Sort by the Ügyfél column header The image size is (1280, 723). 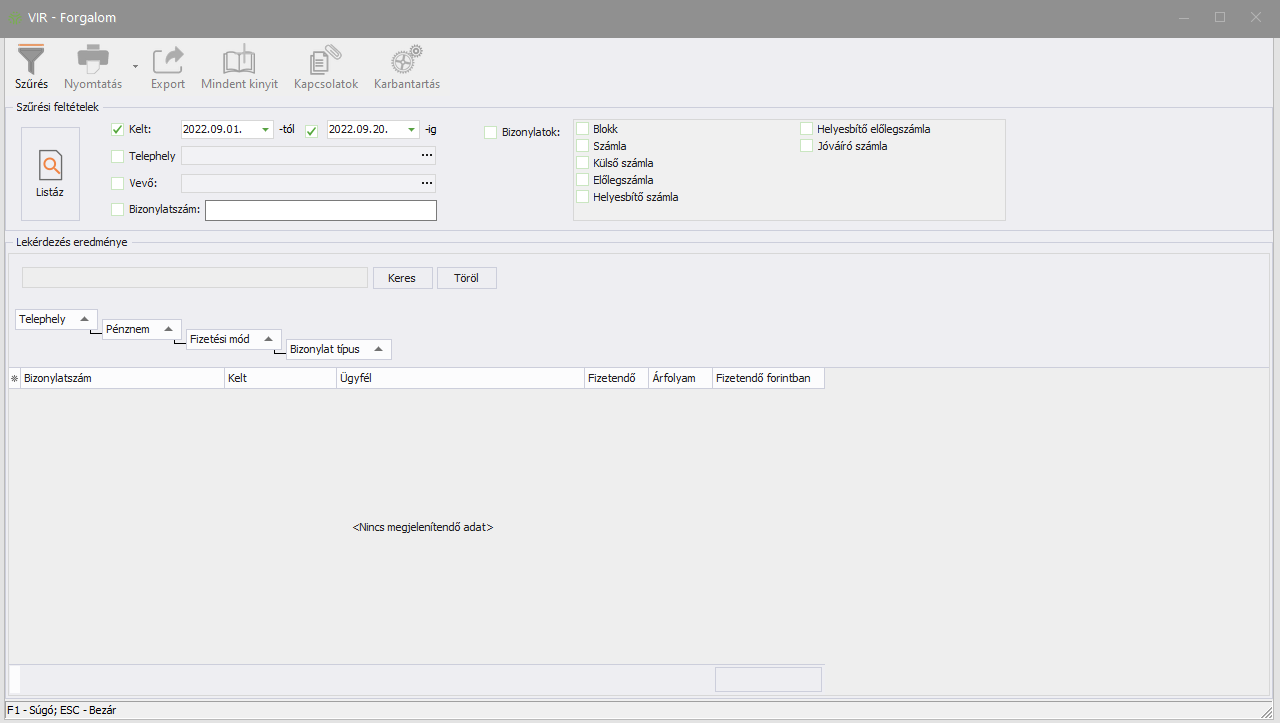point(460,378)
